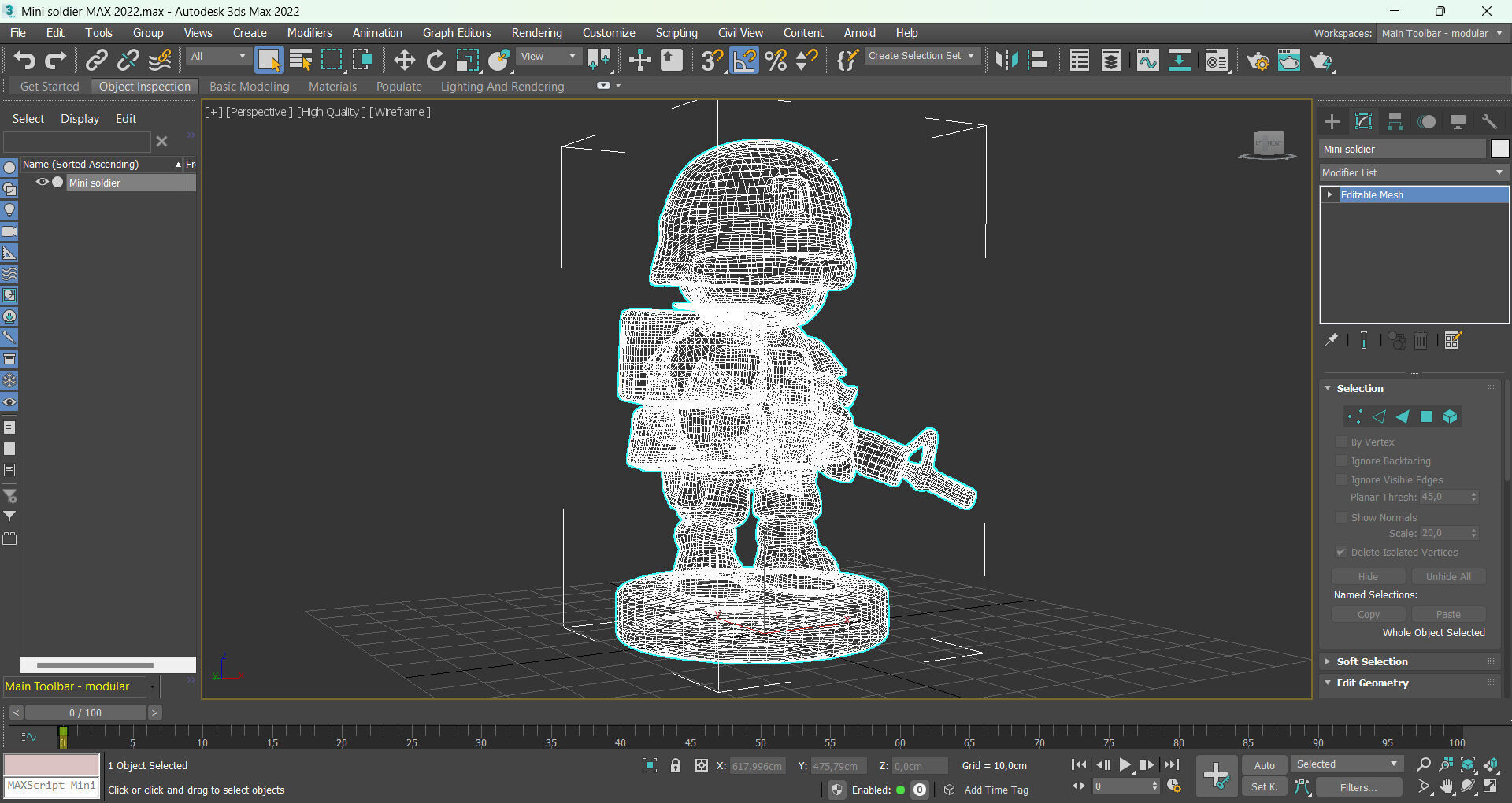Open the Modifiers menu
Image resolution: width=1512 pixels, height=803 pixels.
point(309,33)
